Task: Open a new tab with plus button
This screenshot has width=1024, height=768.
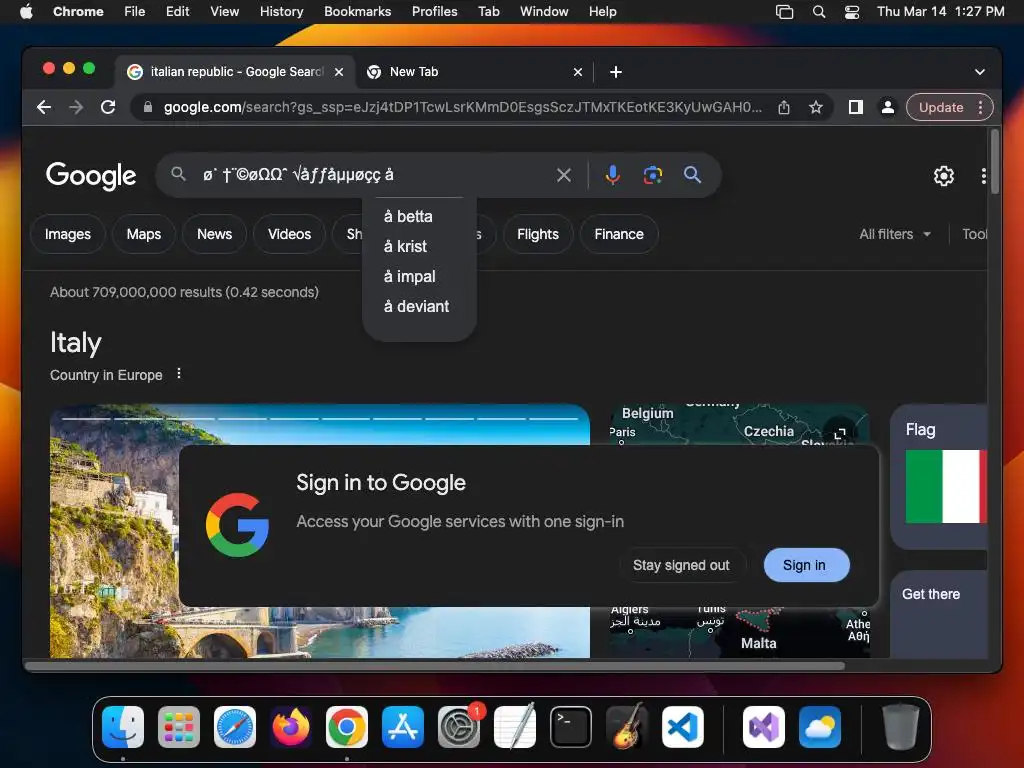Action: click(615, 72)
